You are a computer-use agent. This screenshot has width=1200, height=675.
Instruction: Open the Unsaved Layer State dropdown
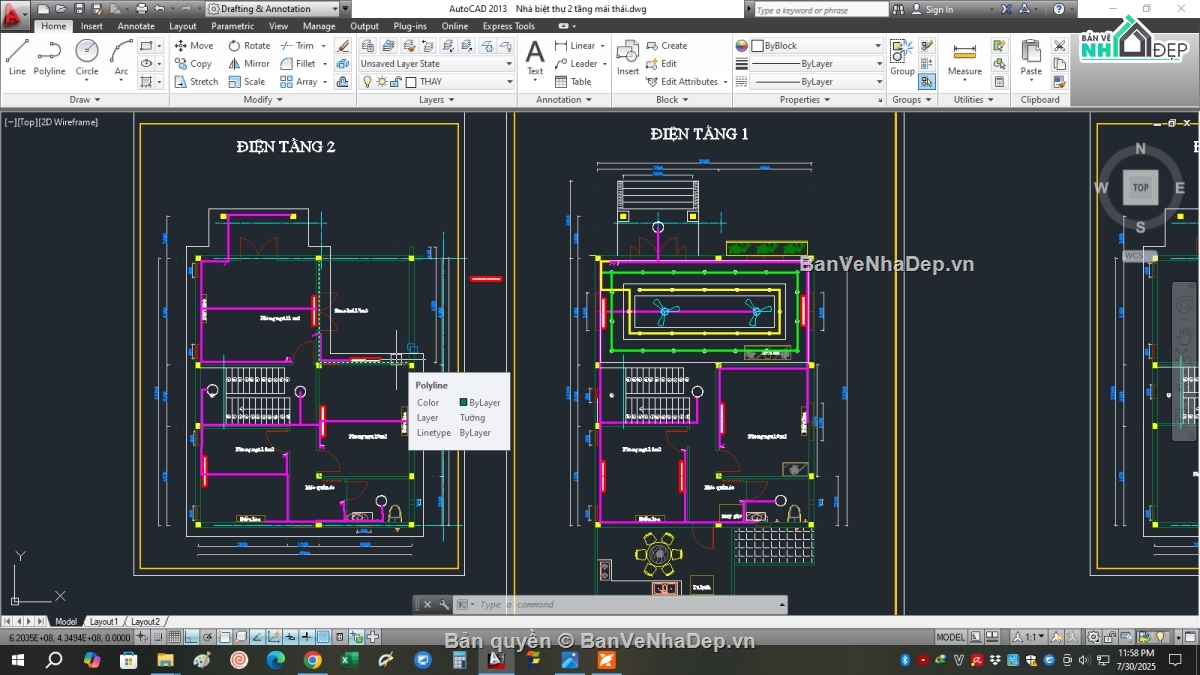[x=436, y=64]
